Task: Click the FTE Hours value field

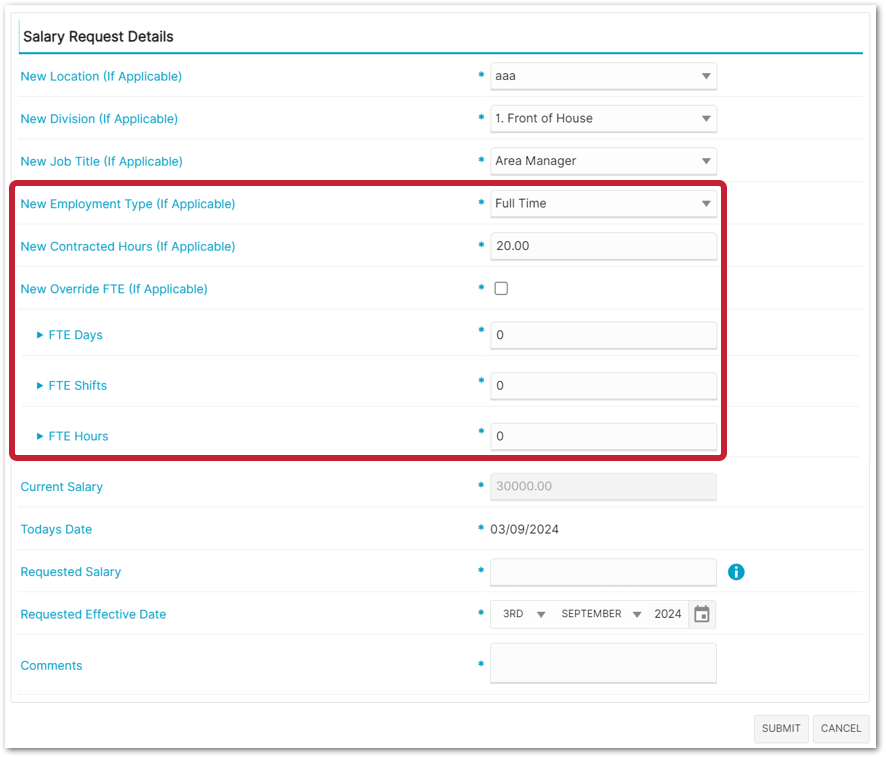Action: [x=603, y=436]
